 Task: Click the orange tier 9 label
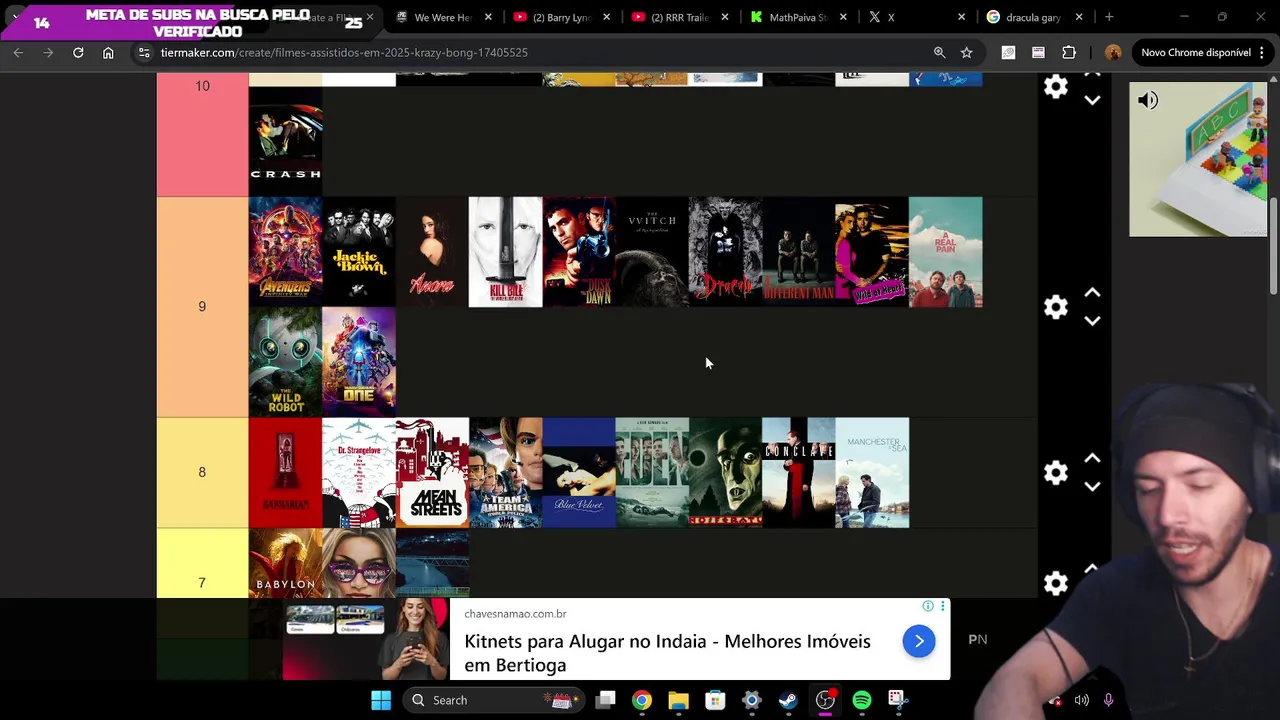point(202,307)
